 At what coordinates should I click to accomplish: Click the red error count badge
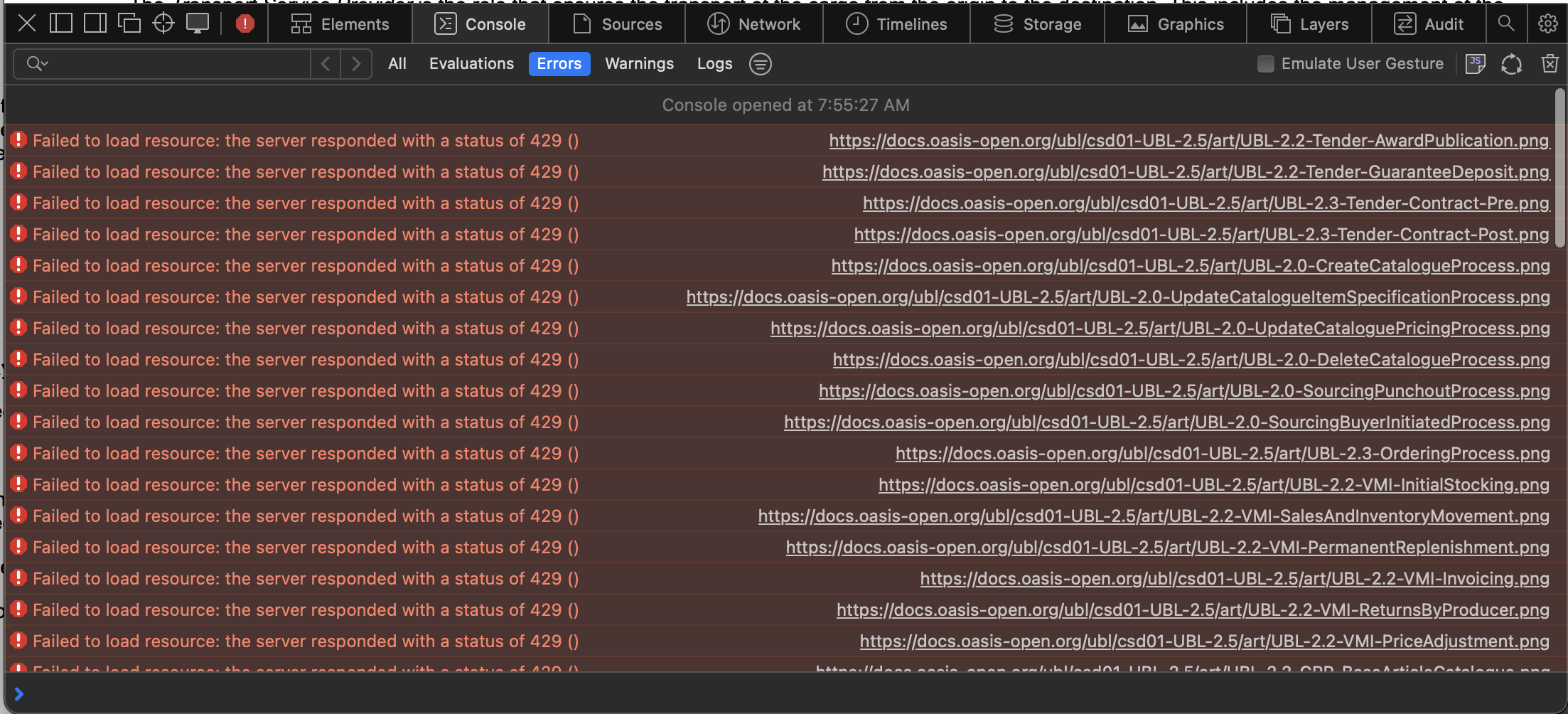coord(245,23)
